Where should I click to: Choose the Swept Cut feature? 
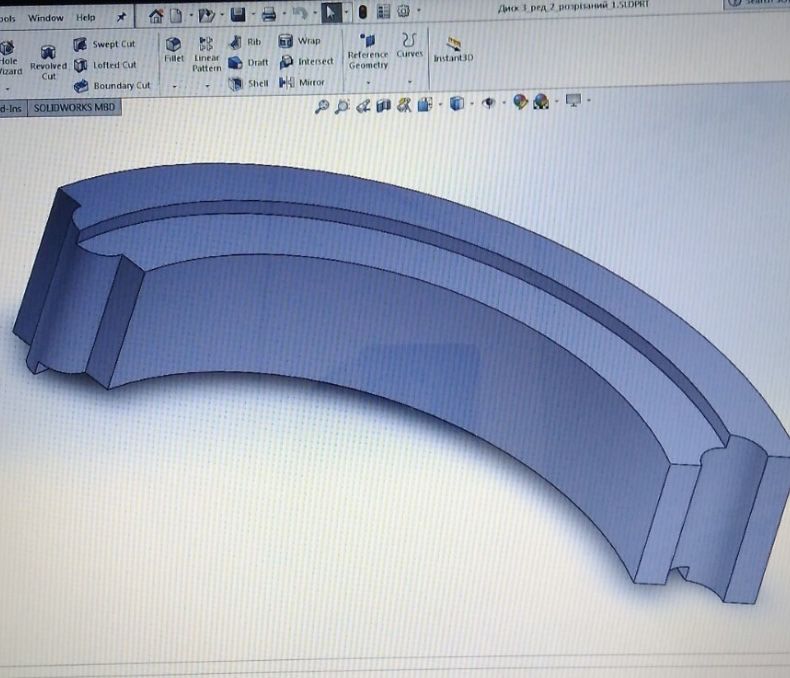(104, 44)
